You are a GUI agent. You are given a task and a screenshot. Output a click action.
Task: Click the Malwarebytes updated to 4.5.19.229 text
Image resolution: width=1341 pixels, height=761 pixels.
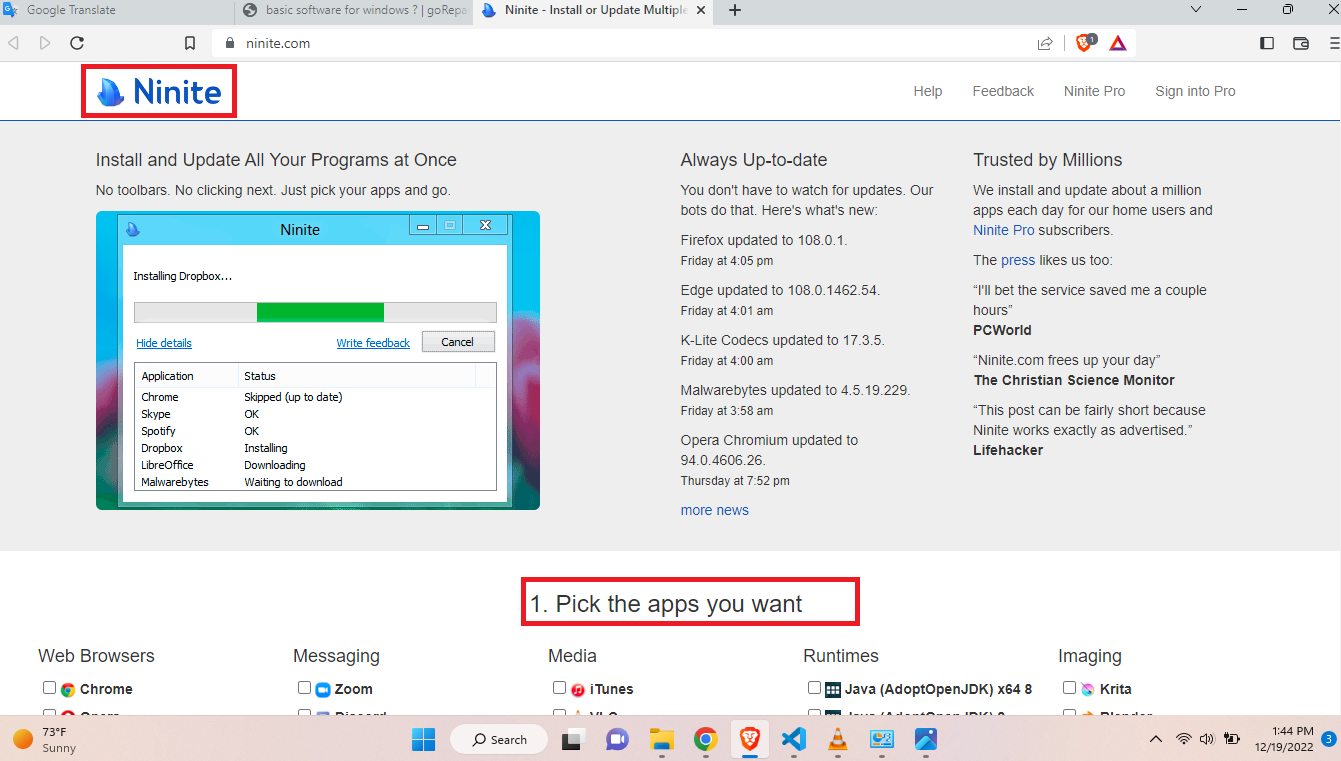[795, 390]
